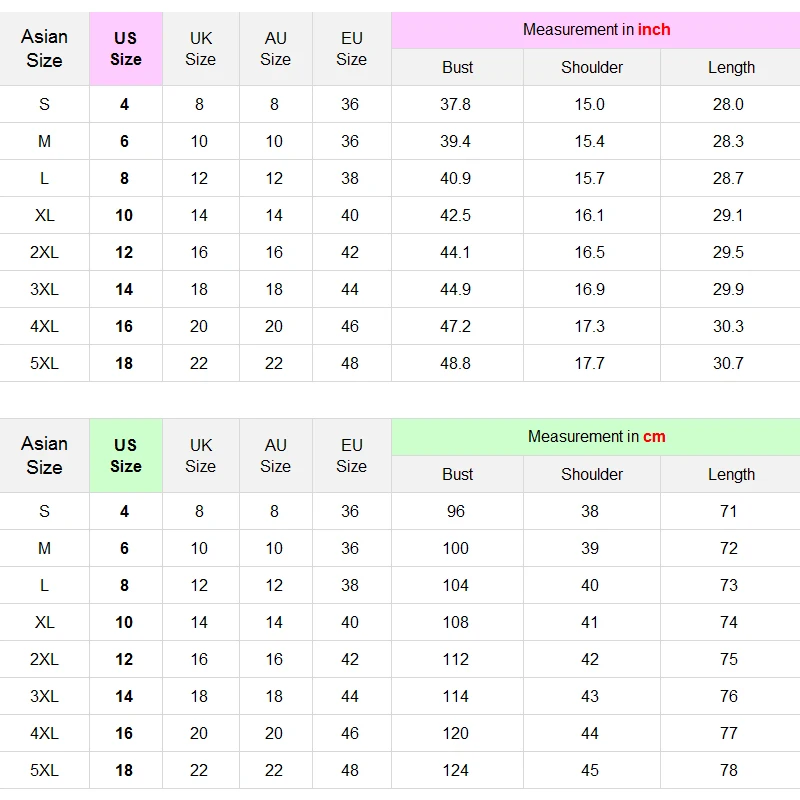Click length value 30.7 for 5XL

pyautogui.click(x=728, y=363)
